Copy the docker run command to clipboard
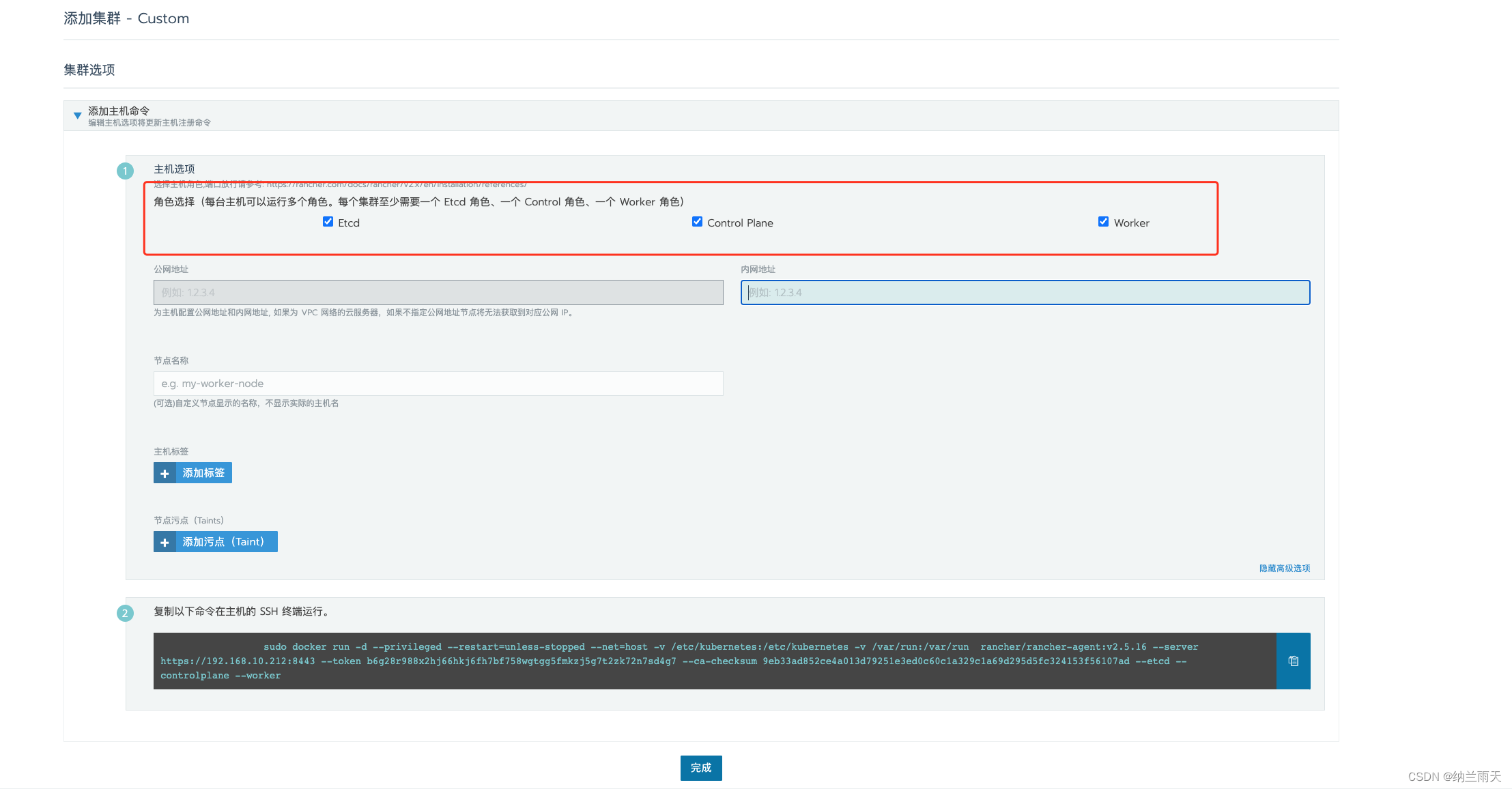The width and height of the screenshot is (1512, 789). pos(1293,661)
